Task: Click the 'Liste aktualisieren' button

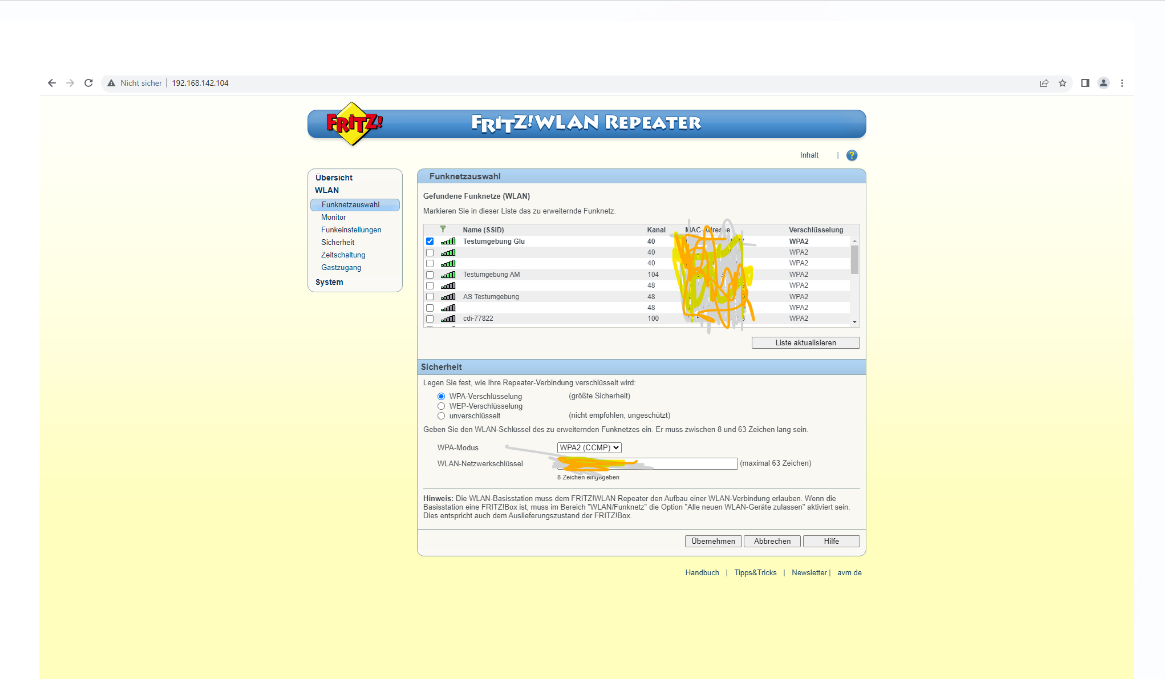Action: [805, 342]
